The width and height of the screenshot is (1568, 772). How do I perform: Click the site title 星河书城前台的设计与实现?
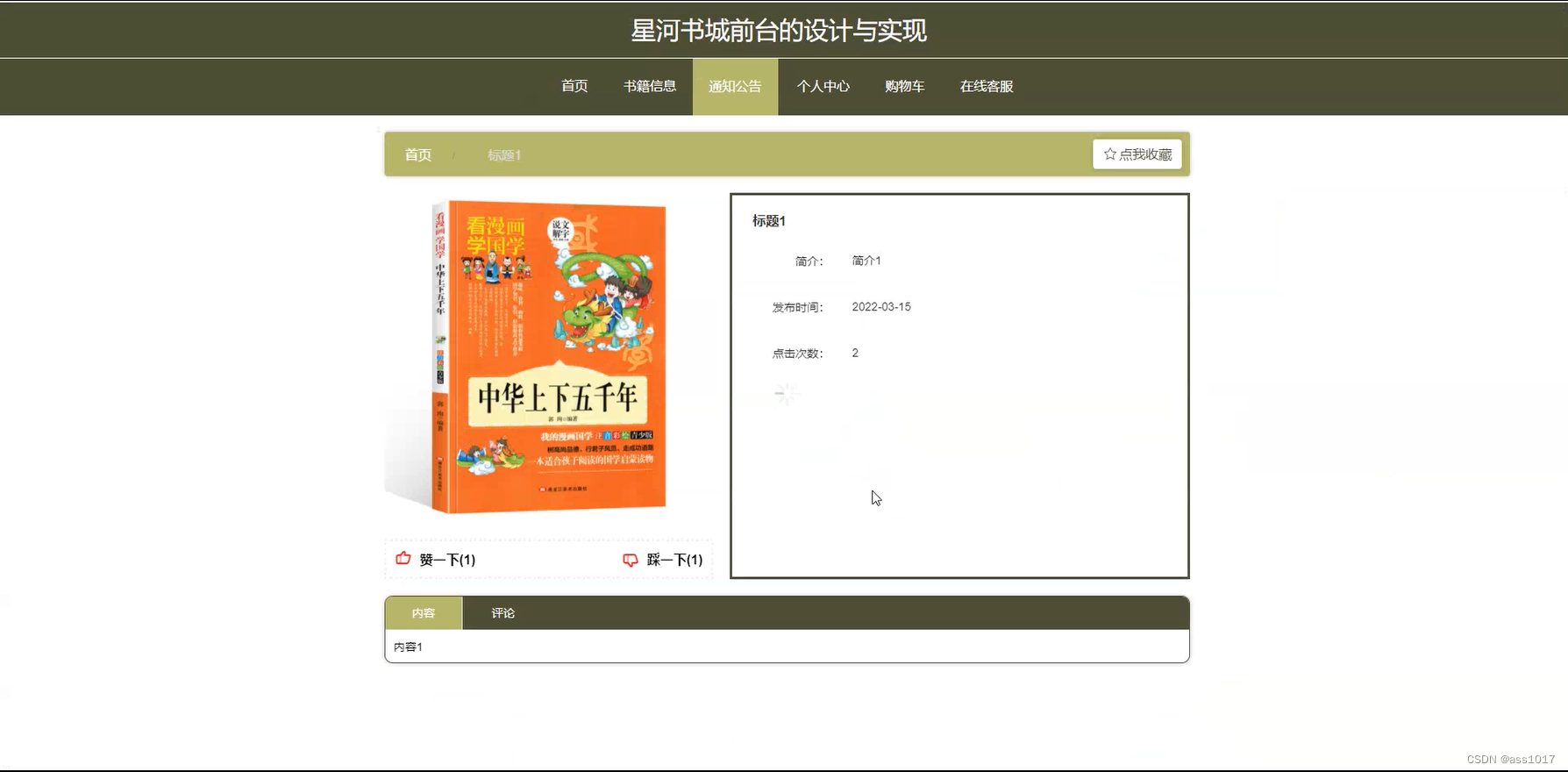pyautogui.click(x=779, y=31)
